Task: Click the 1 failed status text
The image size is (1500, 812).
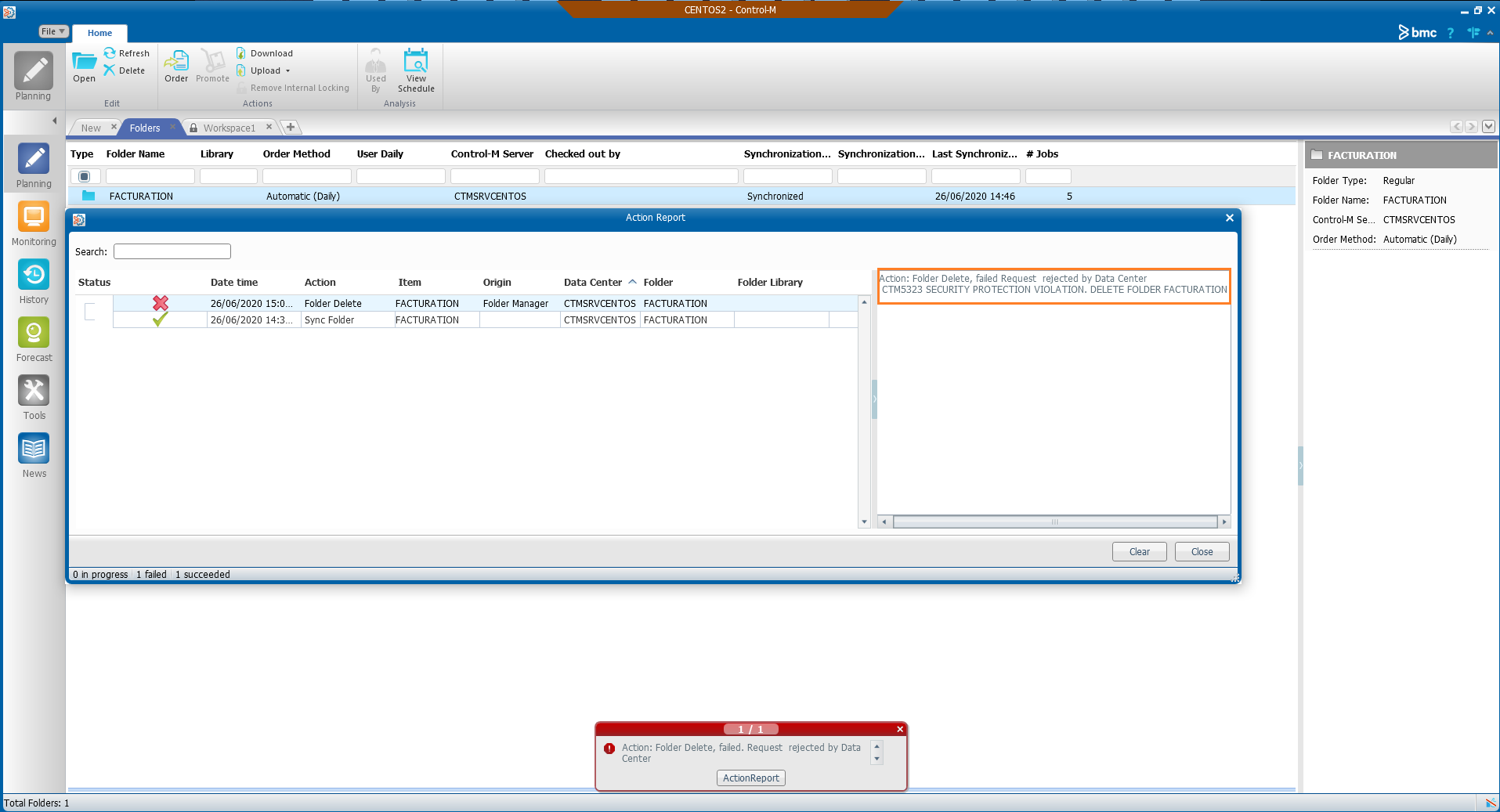Action: pyautogui.click(x=151, y=574)
